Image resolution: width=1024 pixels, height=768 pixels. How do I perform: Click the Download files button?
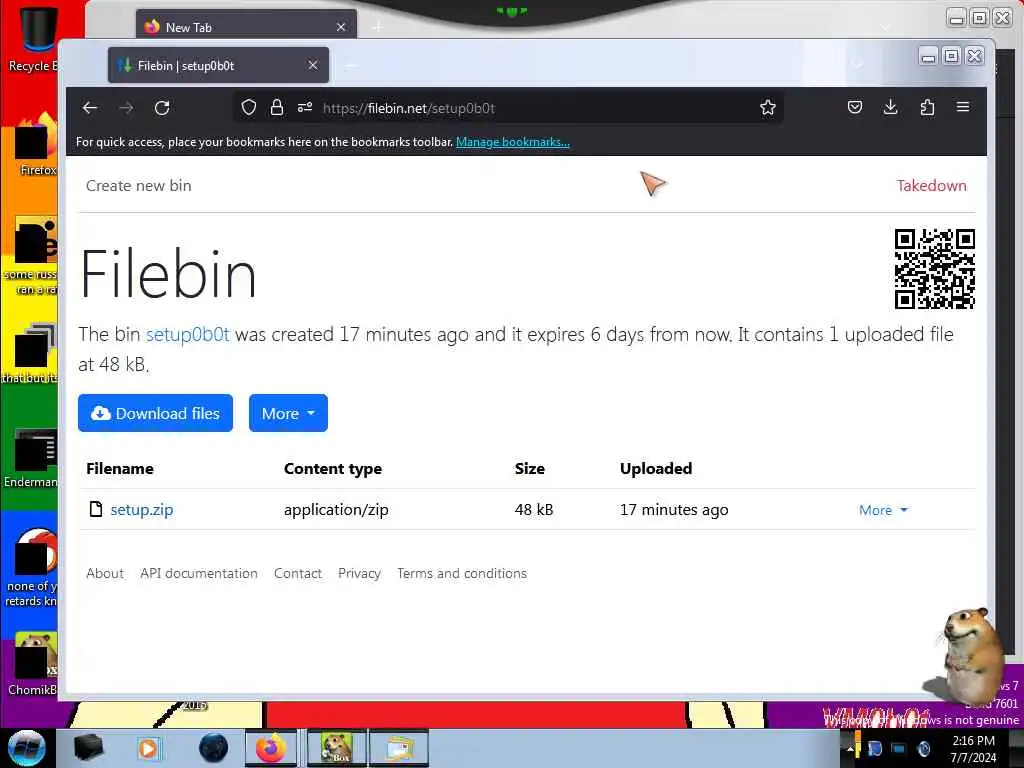click(155, 413)
